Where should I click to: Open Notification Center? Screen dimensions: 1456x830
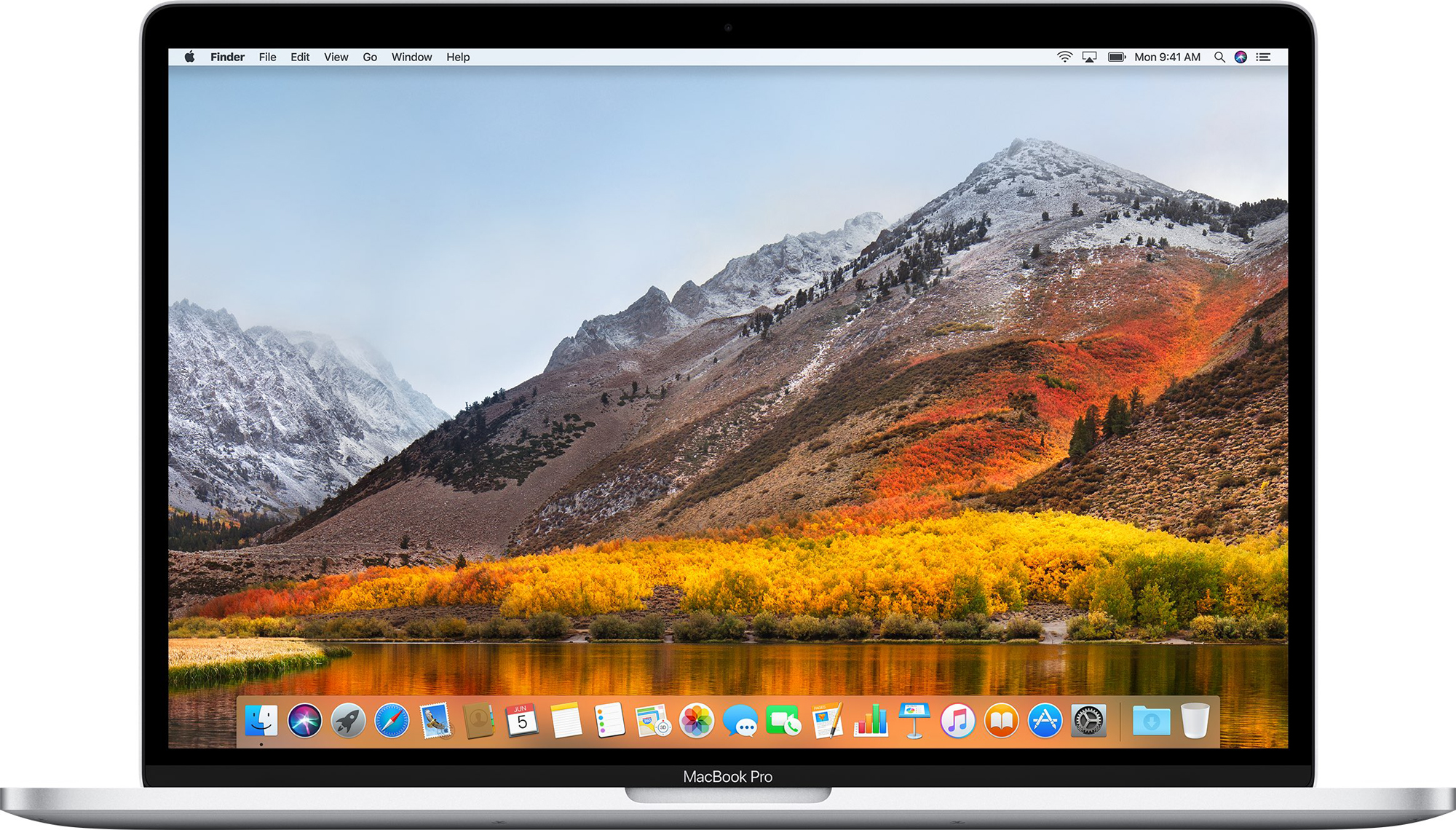[1265, 56]
